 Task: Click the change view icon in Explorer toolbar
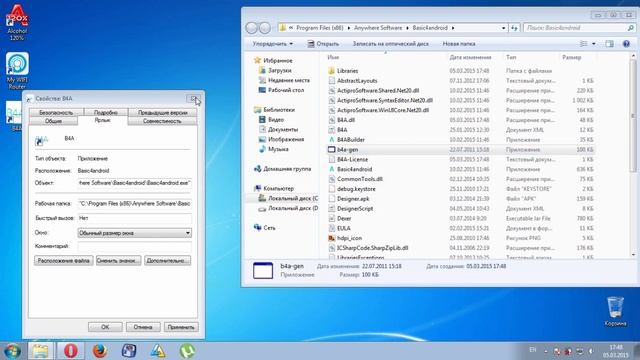(x=584, y=44)
